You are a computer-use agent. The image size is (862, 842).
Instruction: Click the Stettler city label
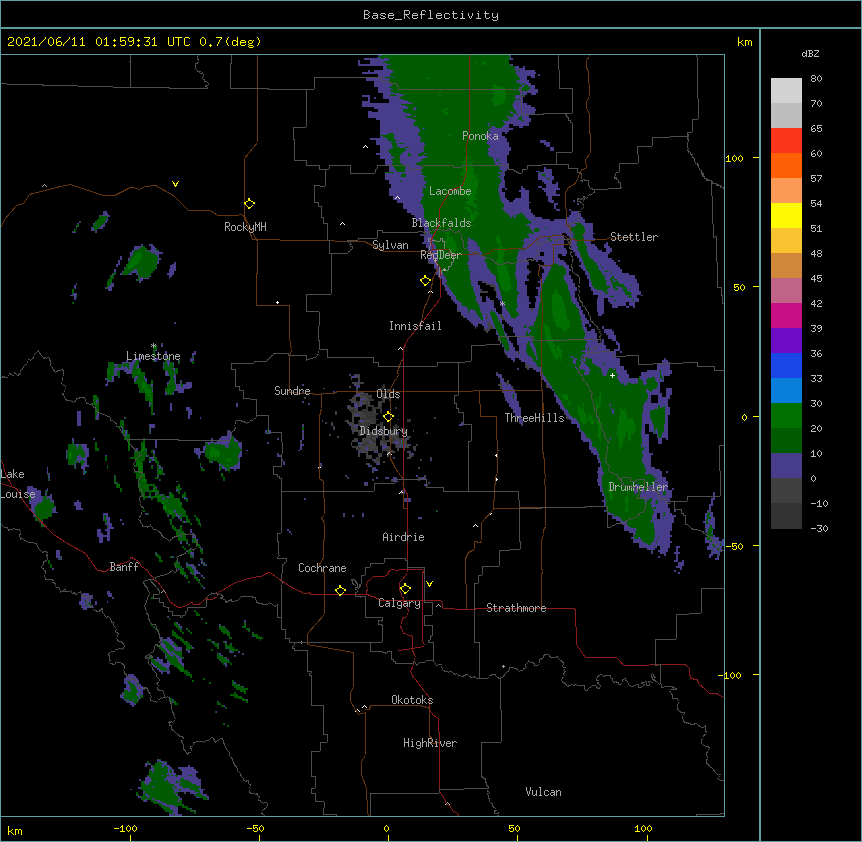[x=634, y=237]
